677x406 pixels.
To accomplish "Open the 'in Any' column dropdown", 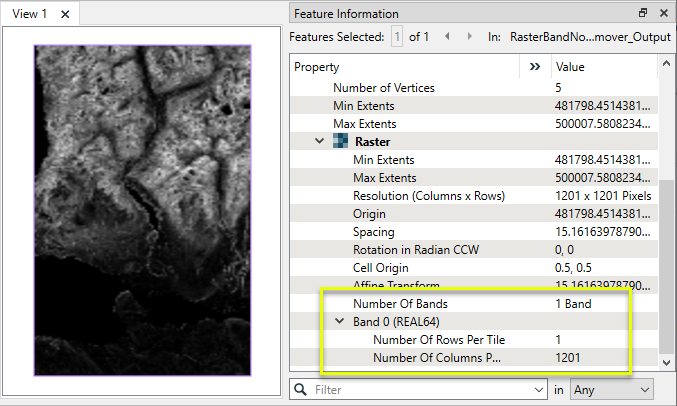I will pos(611,388).
